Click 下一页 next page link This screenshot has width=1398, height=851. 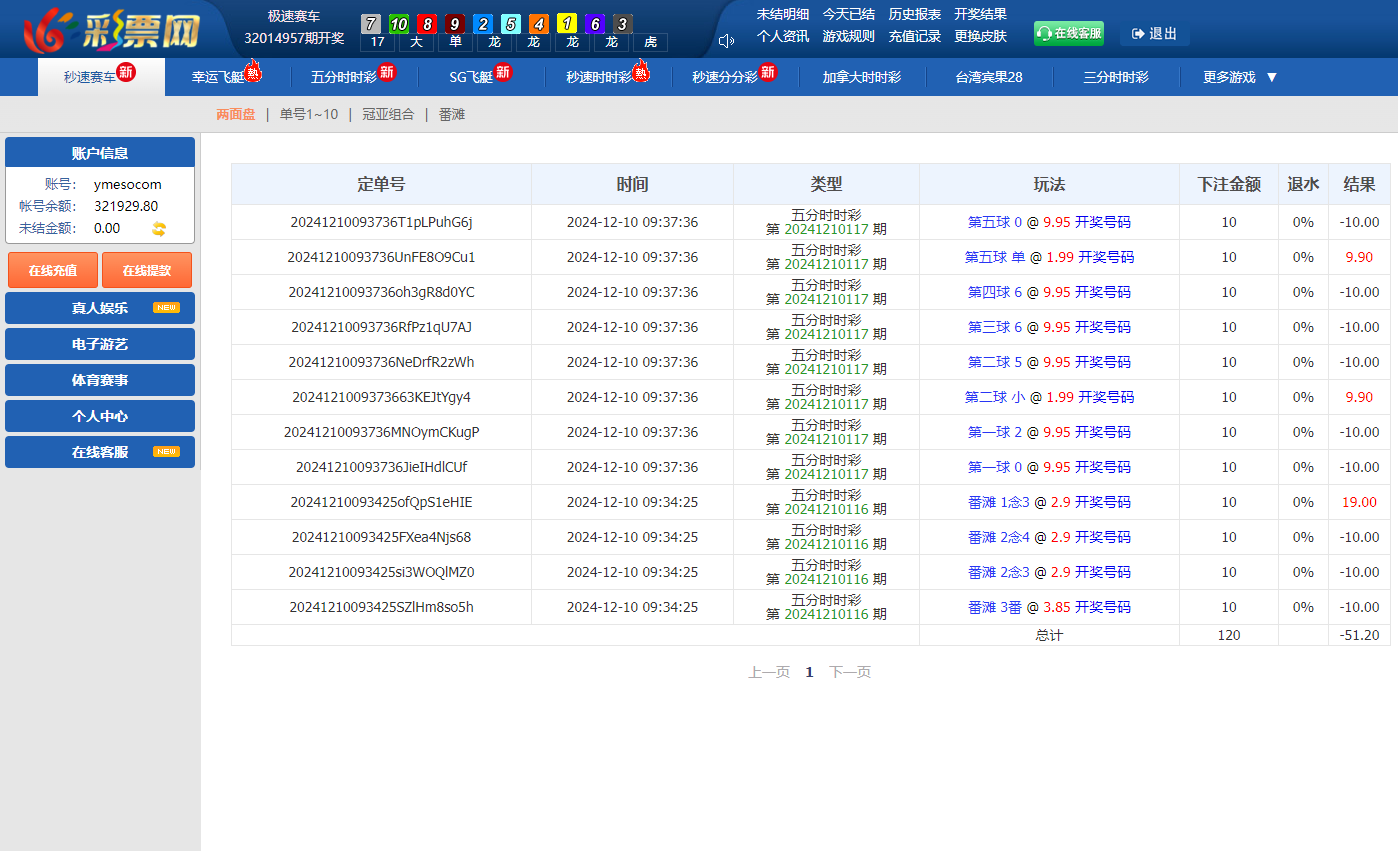click(850, 672)
